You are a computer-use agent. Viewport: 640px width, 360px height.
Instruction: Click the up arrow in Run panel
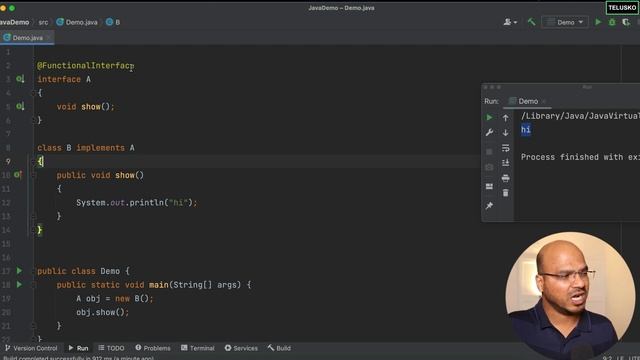[x=505, y=118]
